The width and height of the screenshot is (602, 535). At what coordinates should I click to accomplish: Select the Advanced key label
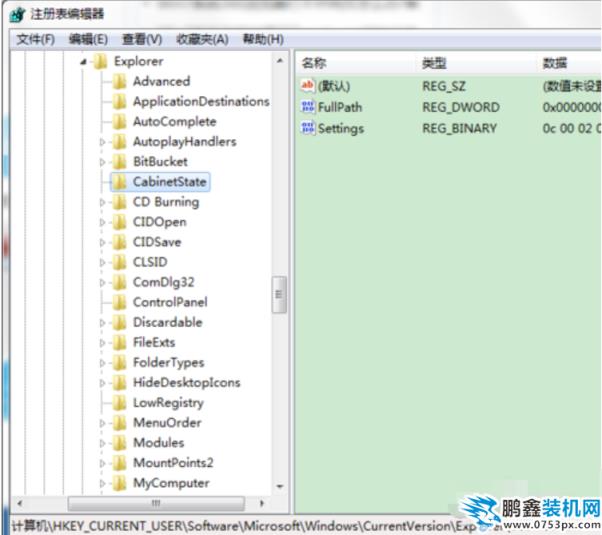[162, 81]
